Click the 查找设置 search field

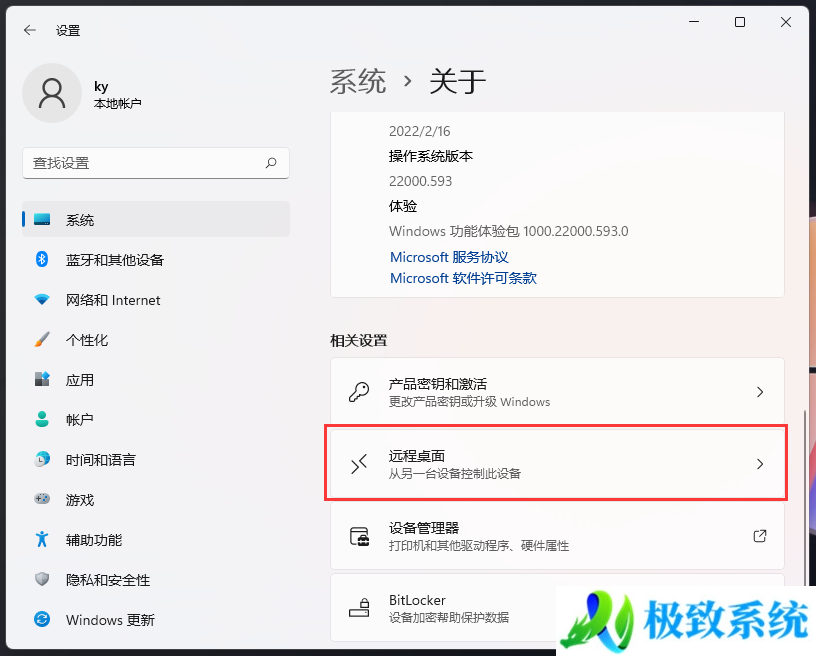tap(156, 163)
